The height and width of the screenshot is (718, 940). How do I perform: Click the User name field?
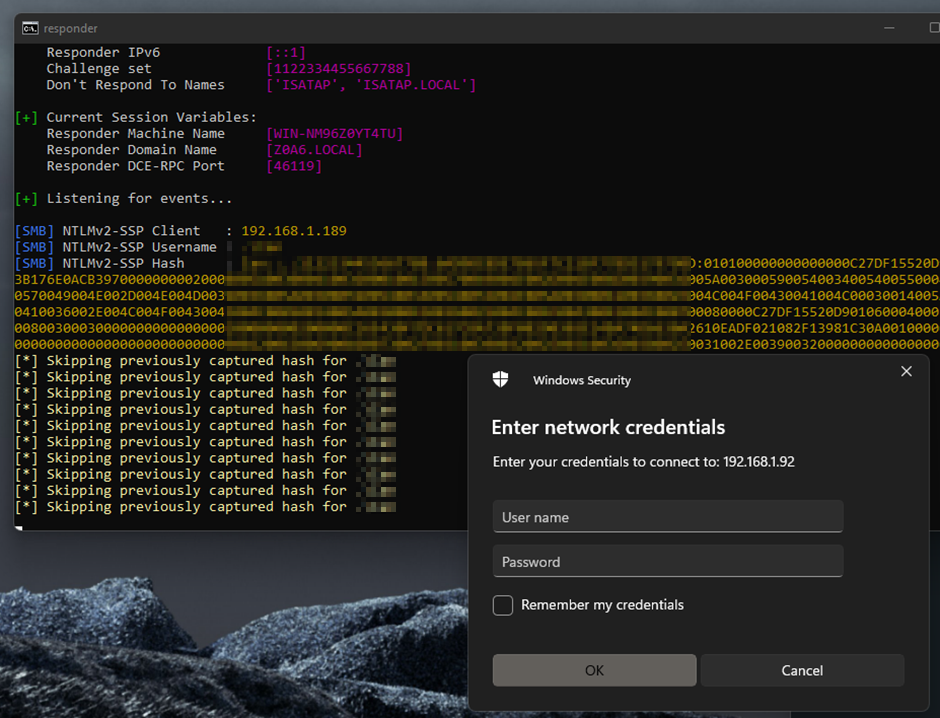[668, 517]
